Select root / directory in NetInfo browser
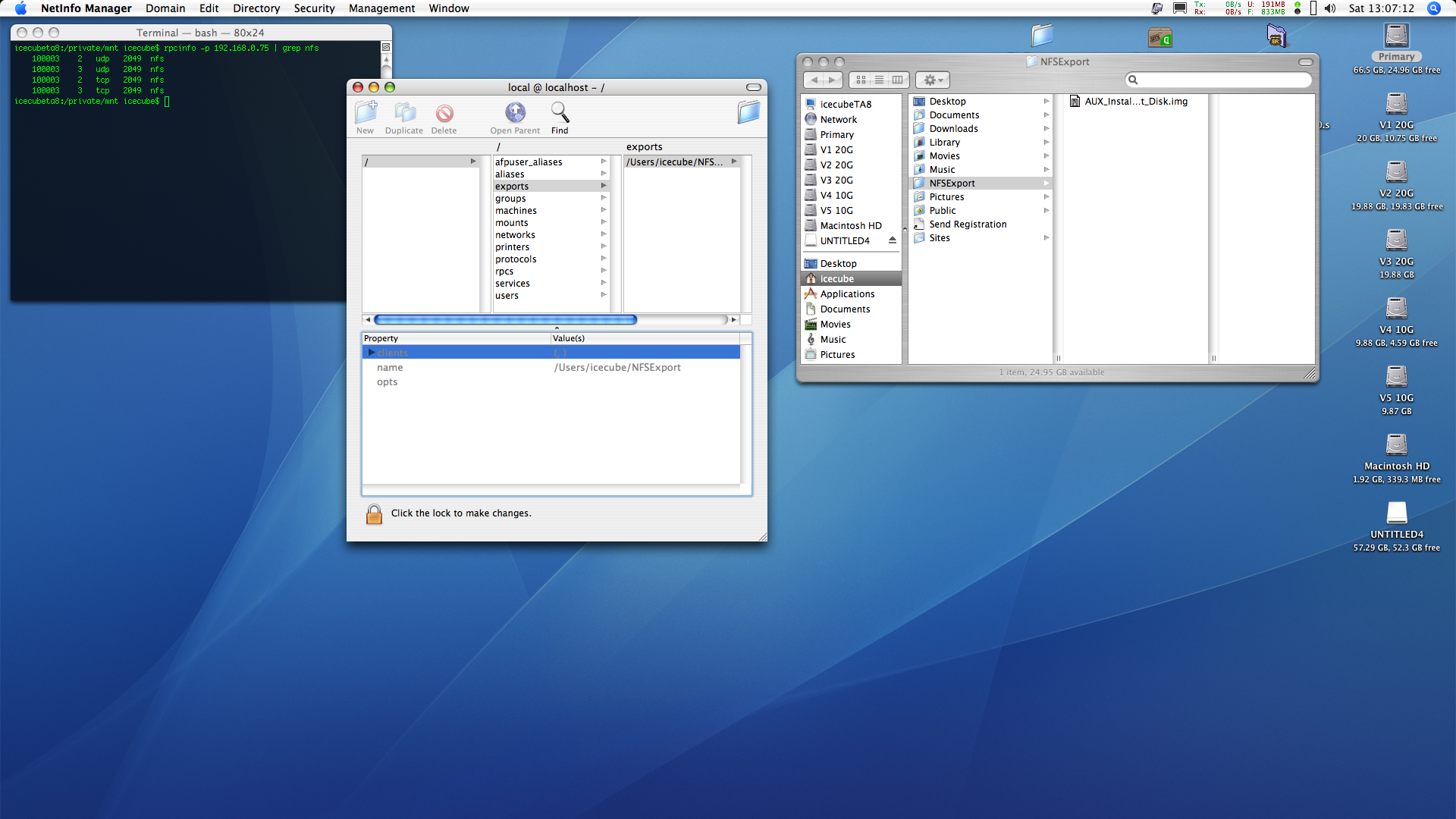 (421, 162)
